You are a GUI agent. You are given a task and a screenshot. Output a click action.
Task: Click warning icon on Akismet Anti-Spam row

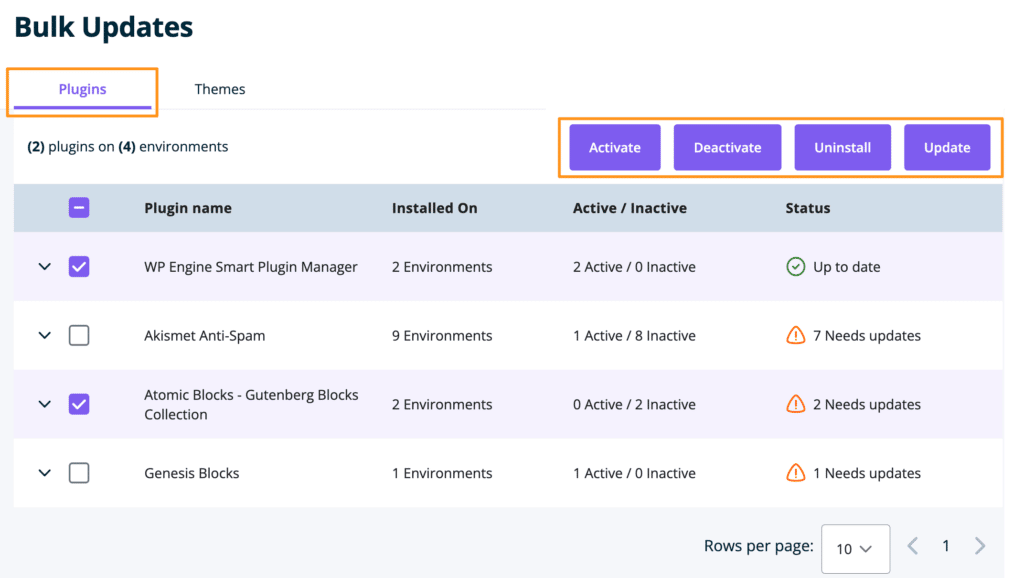(796, 336)
